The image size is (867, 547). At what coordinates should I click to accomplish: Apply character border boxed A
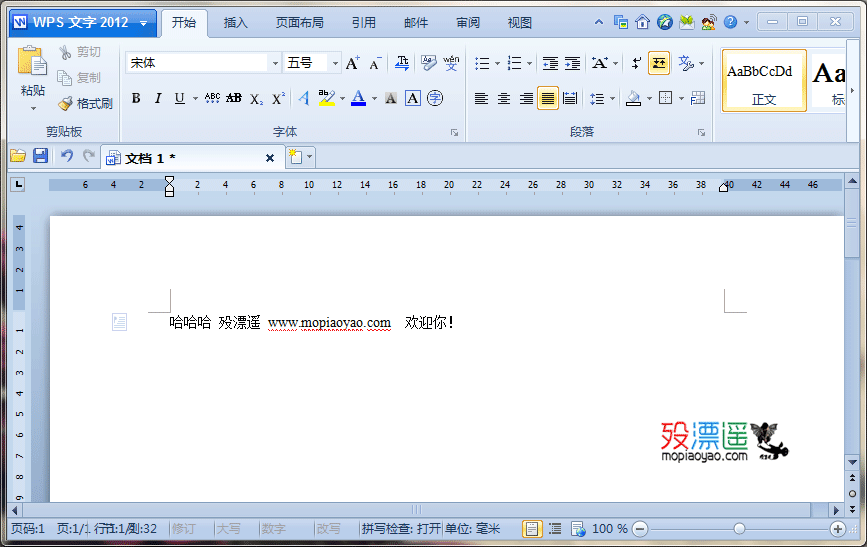tap(412, 98)
